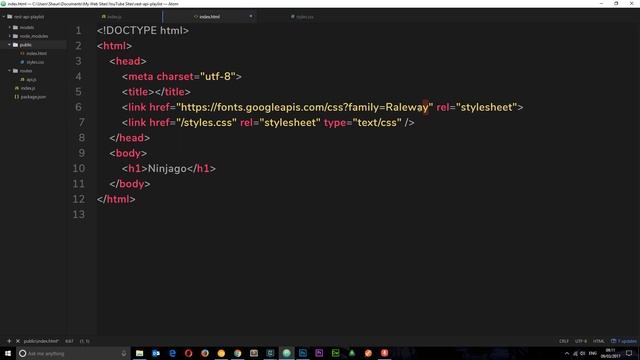640x360 pixels.
Task: Open Outlook from the taskbar
Action: (x=156, y=353)
